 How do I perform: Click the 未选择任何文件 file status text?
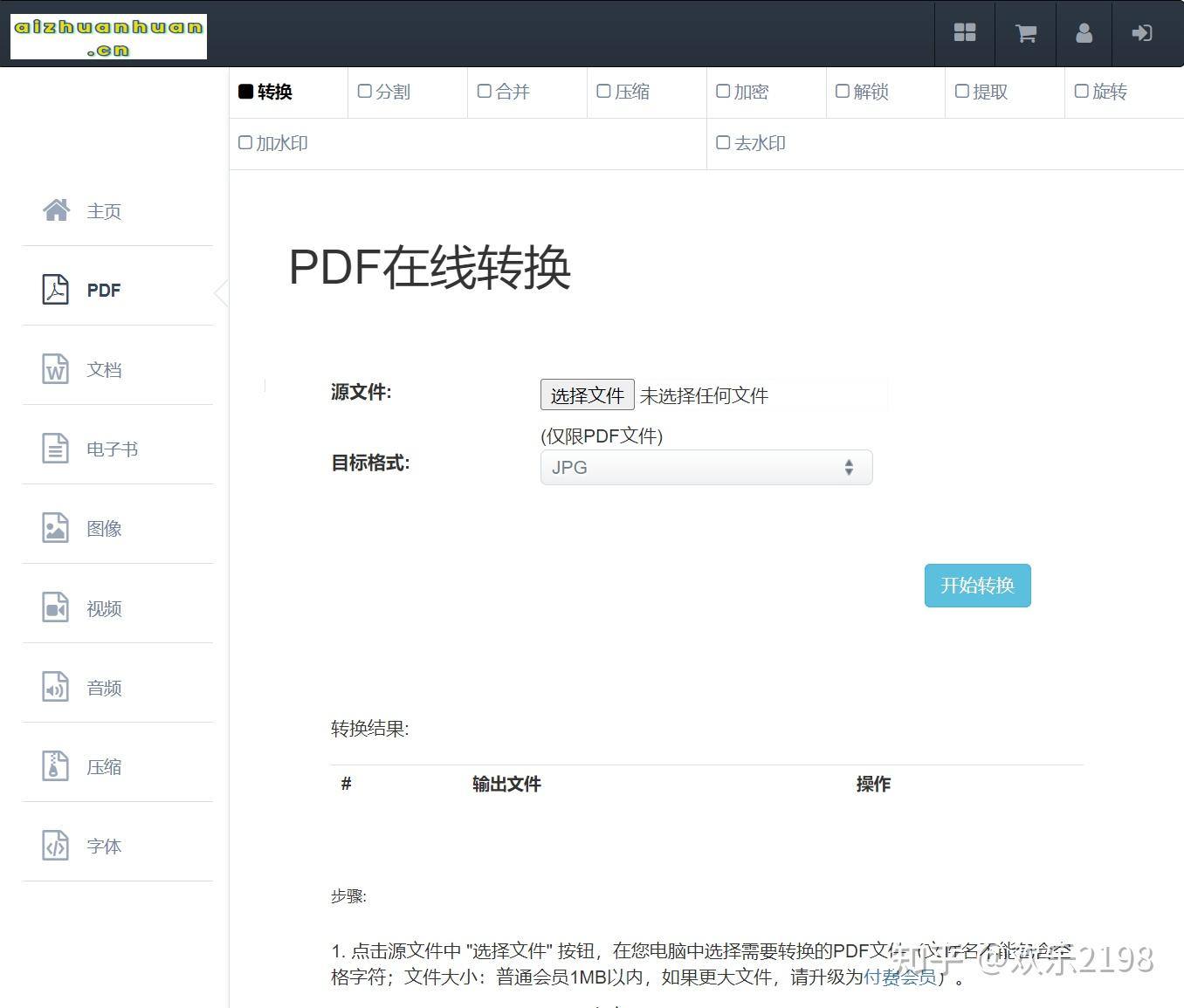pyautogui.click(x=704, y=396)
